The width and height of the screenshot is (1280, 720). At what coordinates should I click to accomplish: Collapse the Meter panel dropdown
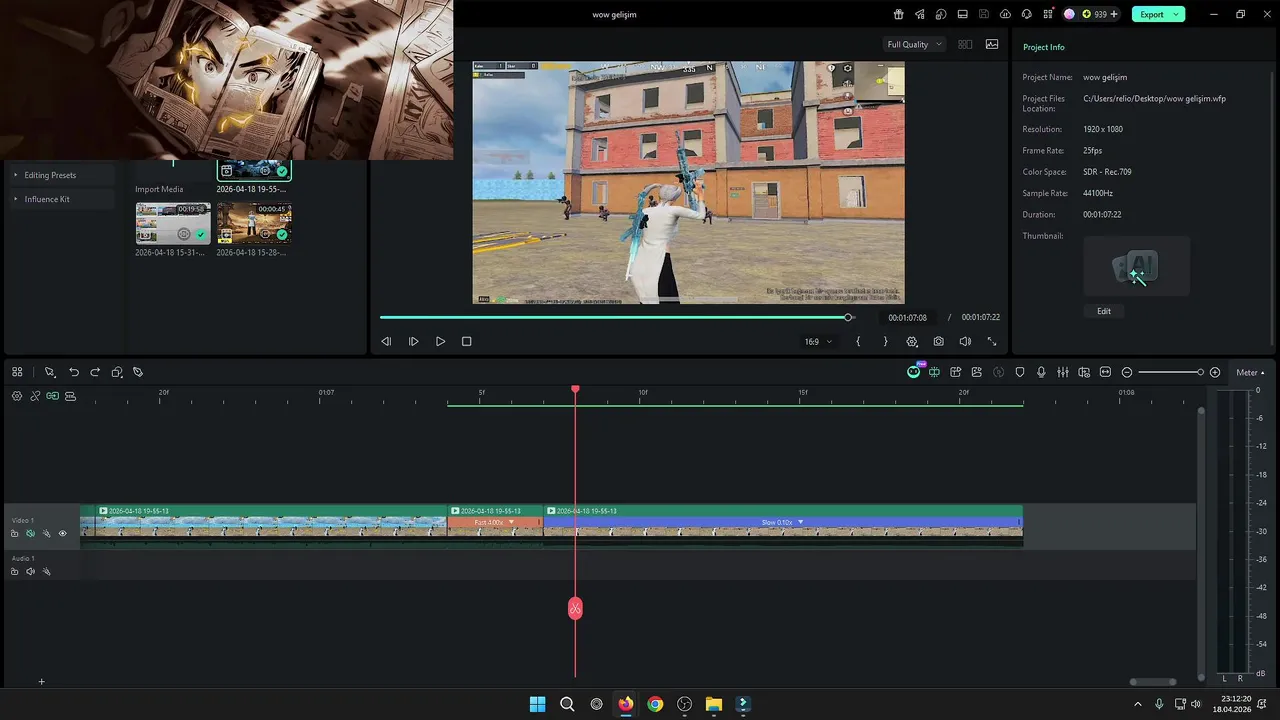click(1250, 373)
